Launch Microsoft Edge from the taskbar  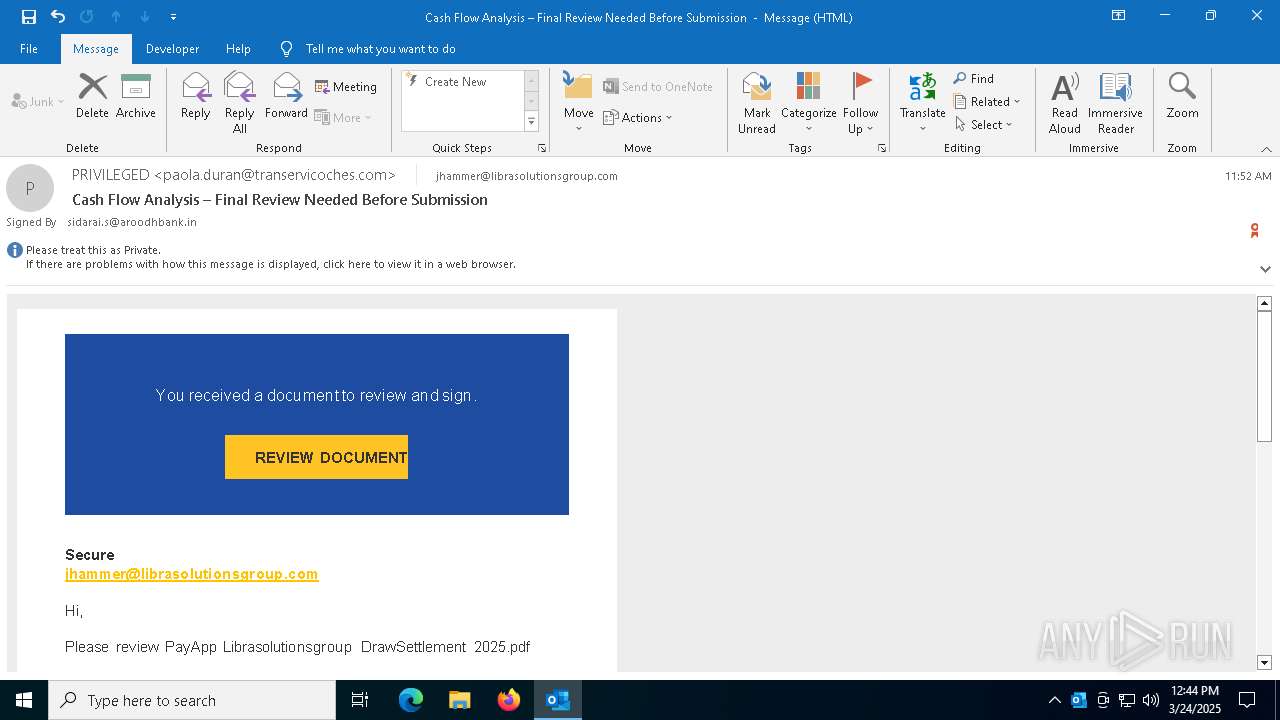(411, 700)
